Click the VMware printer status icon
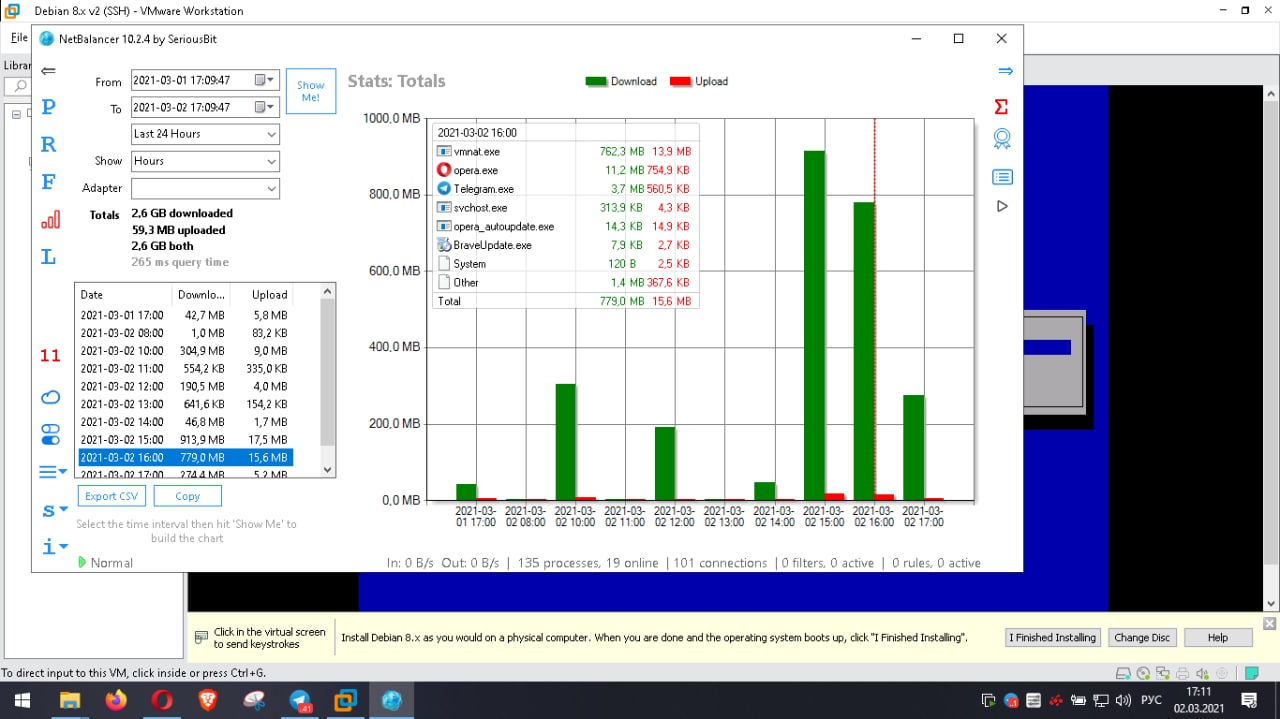This screenshot has width=1280, height=719. [1182, 673]
